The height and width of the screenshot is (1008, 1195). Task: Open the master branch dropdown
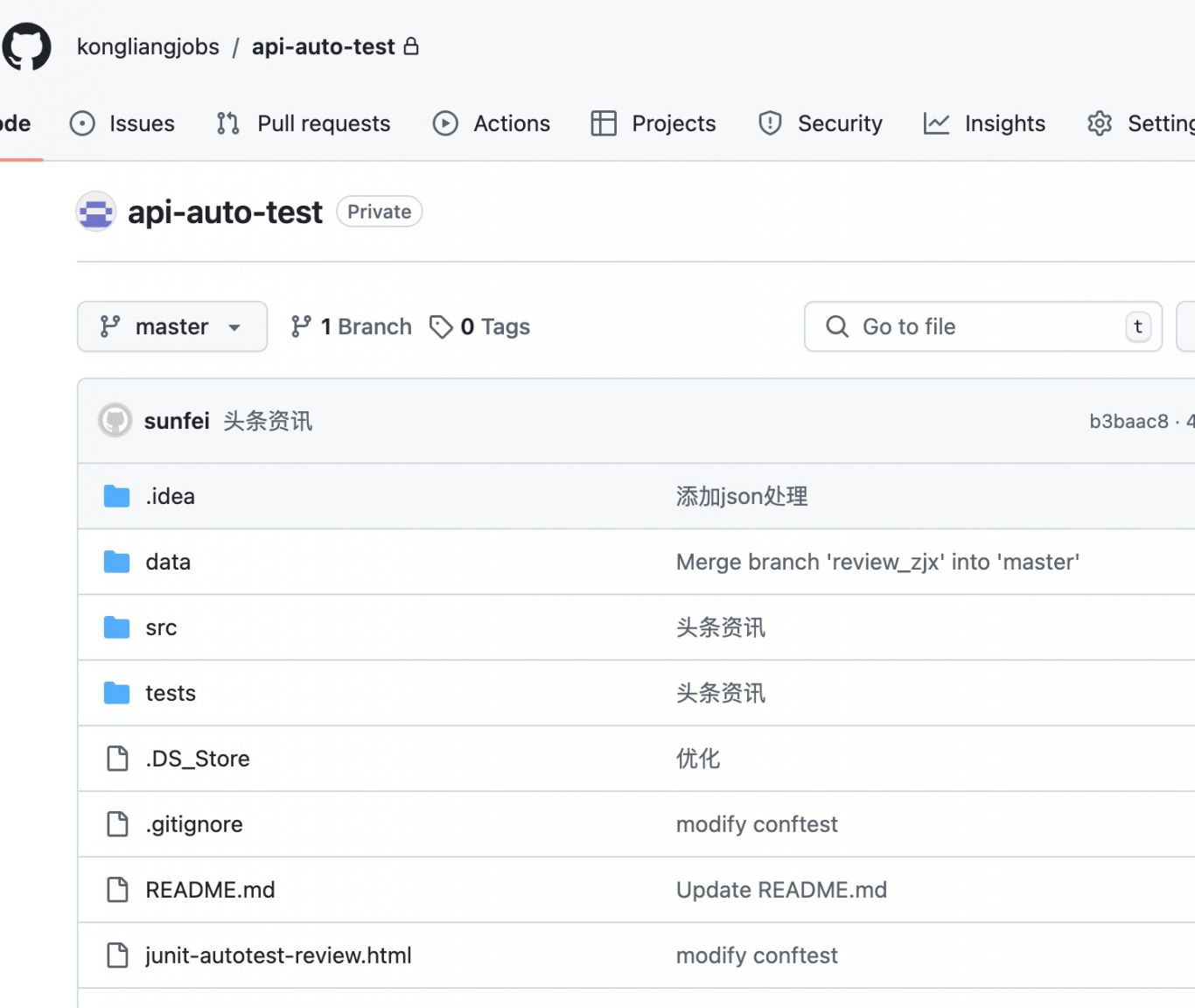coord(172,326)
